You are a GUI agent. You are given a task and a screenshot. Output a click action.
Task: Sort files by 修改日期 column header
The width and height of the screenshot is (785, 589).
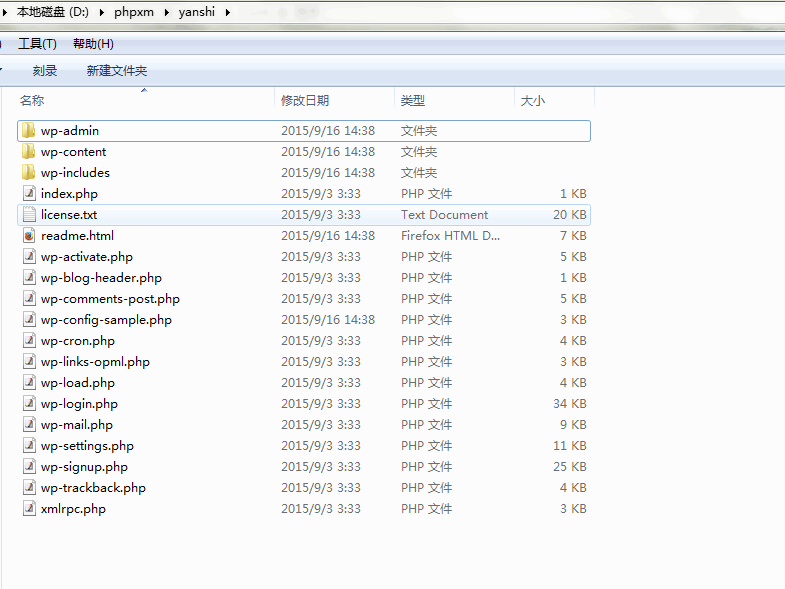pyautogui.click(x=305, y=100)
